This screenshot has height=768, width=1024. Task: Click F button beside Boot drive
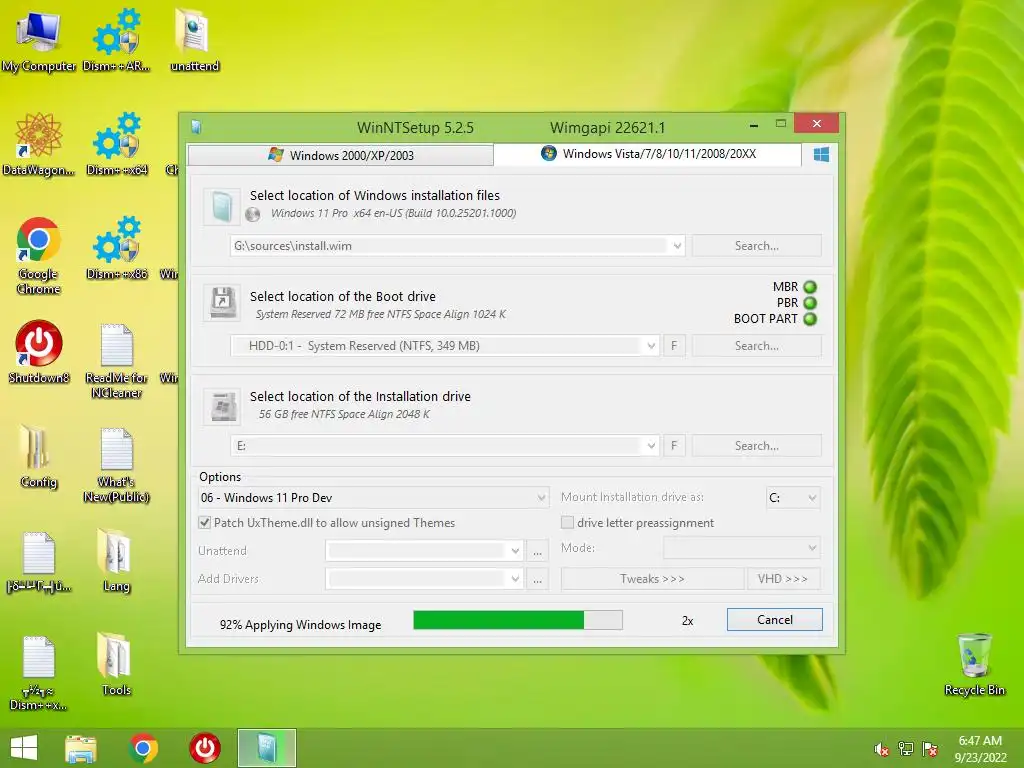674,346
